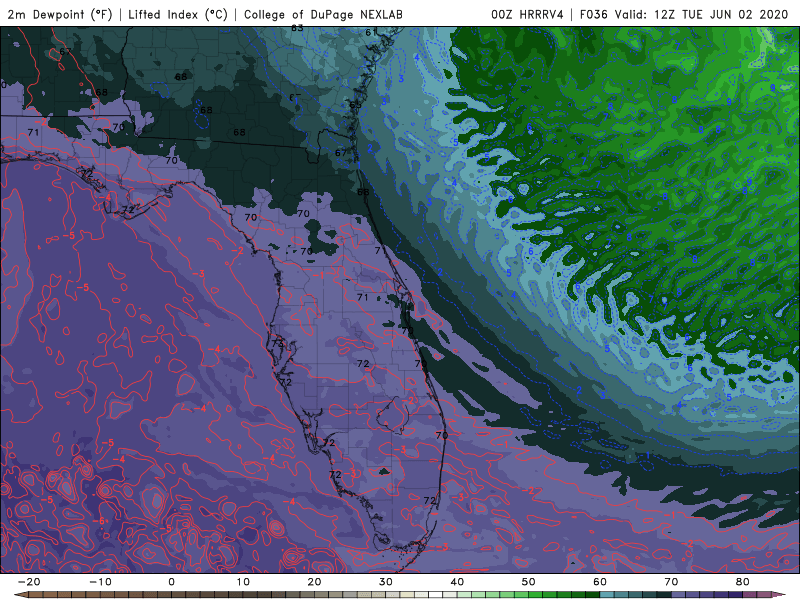This screenshot has width=800, height=600.
Task: Click the "61" dewpoint value at the map top
Action: [x=371, y=32]
